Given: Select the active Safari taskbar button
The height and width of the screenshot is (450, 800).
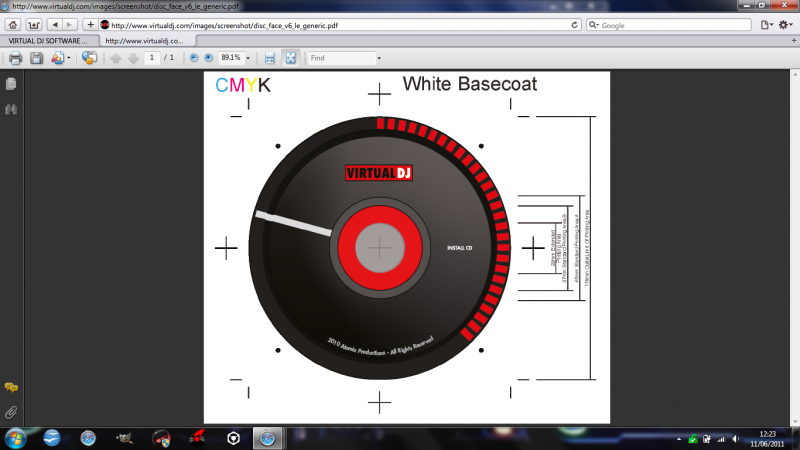Looking at the screenshot, I should [267, 438].
